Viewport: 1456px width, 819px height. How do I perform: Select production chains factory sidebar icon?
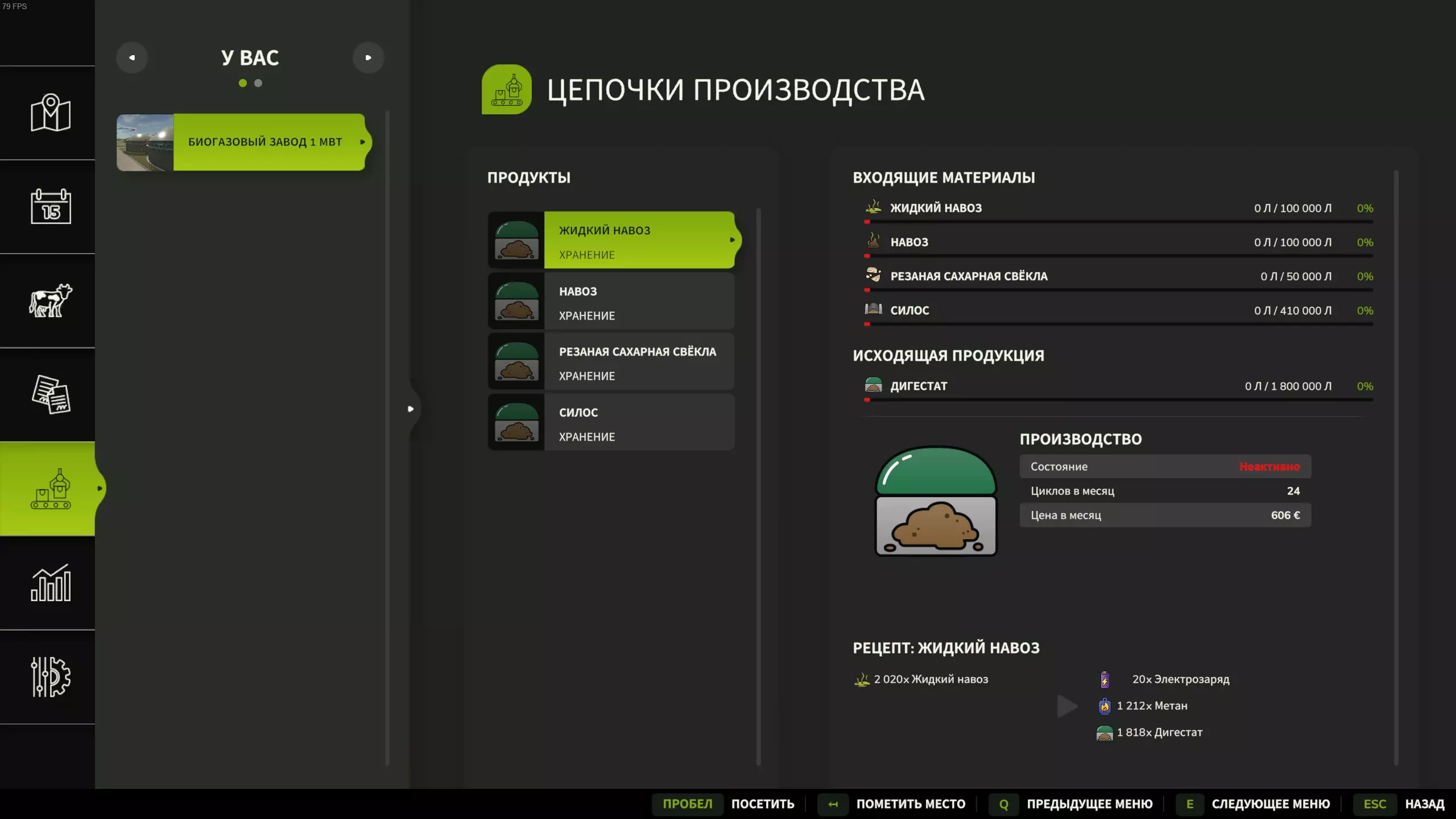(x=50, y=489)
